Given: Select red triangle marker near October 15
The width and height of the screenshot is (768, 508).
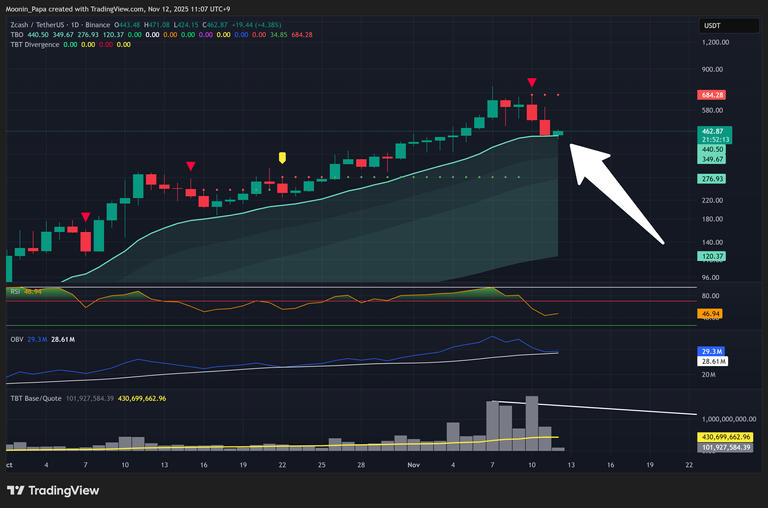Looking at the screenshot, I should coord(190,166).
